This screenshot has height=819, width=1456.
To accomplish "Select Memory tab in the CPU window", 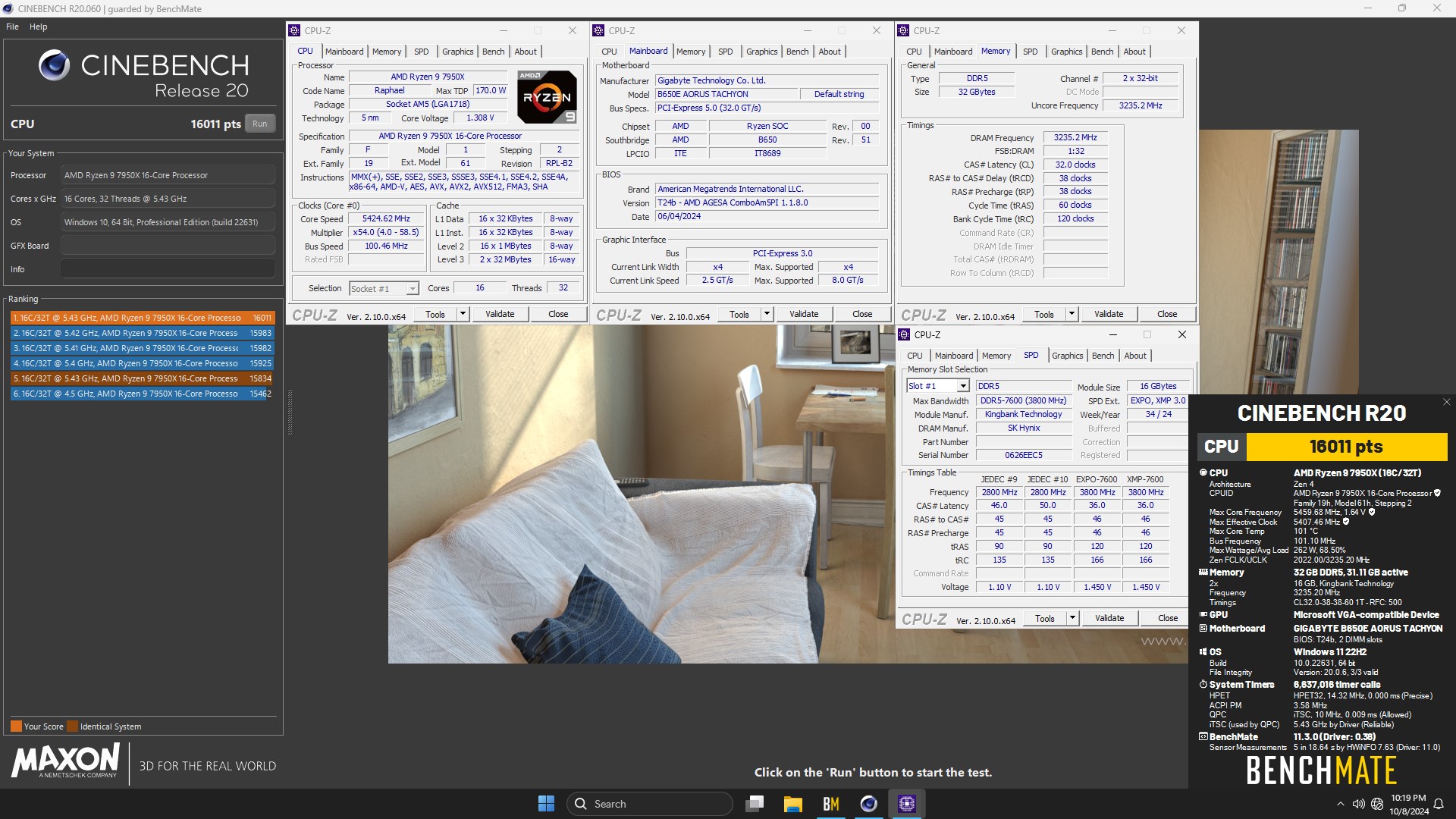I will click(387, 52).
